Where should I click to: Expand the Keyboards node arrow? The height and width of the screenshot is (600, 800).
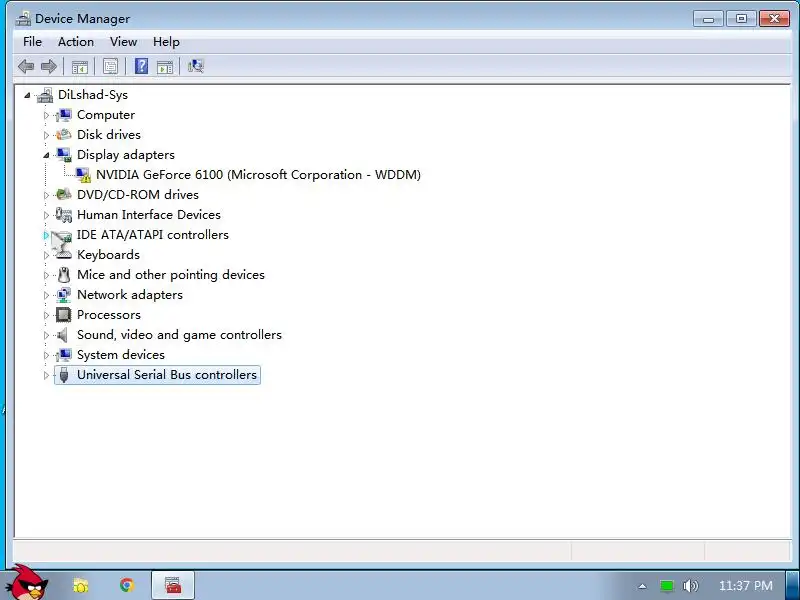[x=46, y=255]
